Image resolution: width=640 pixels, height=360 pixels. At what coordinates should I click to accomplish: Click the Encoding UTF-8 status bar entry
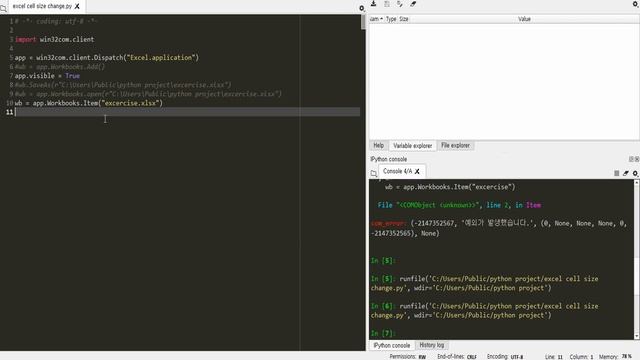point(505,356)
